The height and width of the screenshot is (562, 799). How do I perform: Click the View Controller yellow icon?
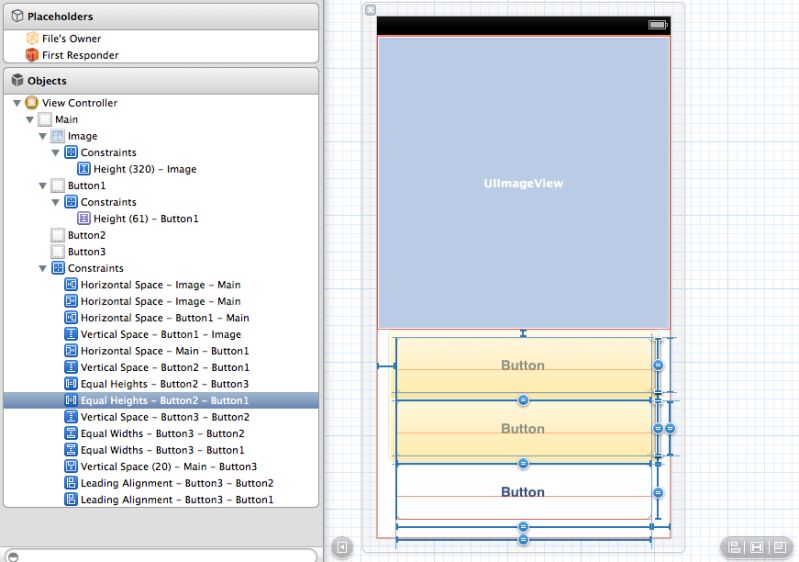click(x=32, y=102)
